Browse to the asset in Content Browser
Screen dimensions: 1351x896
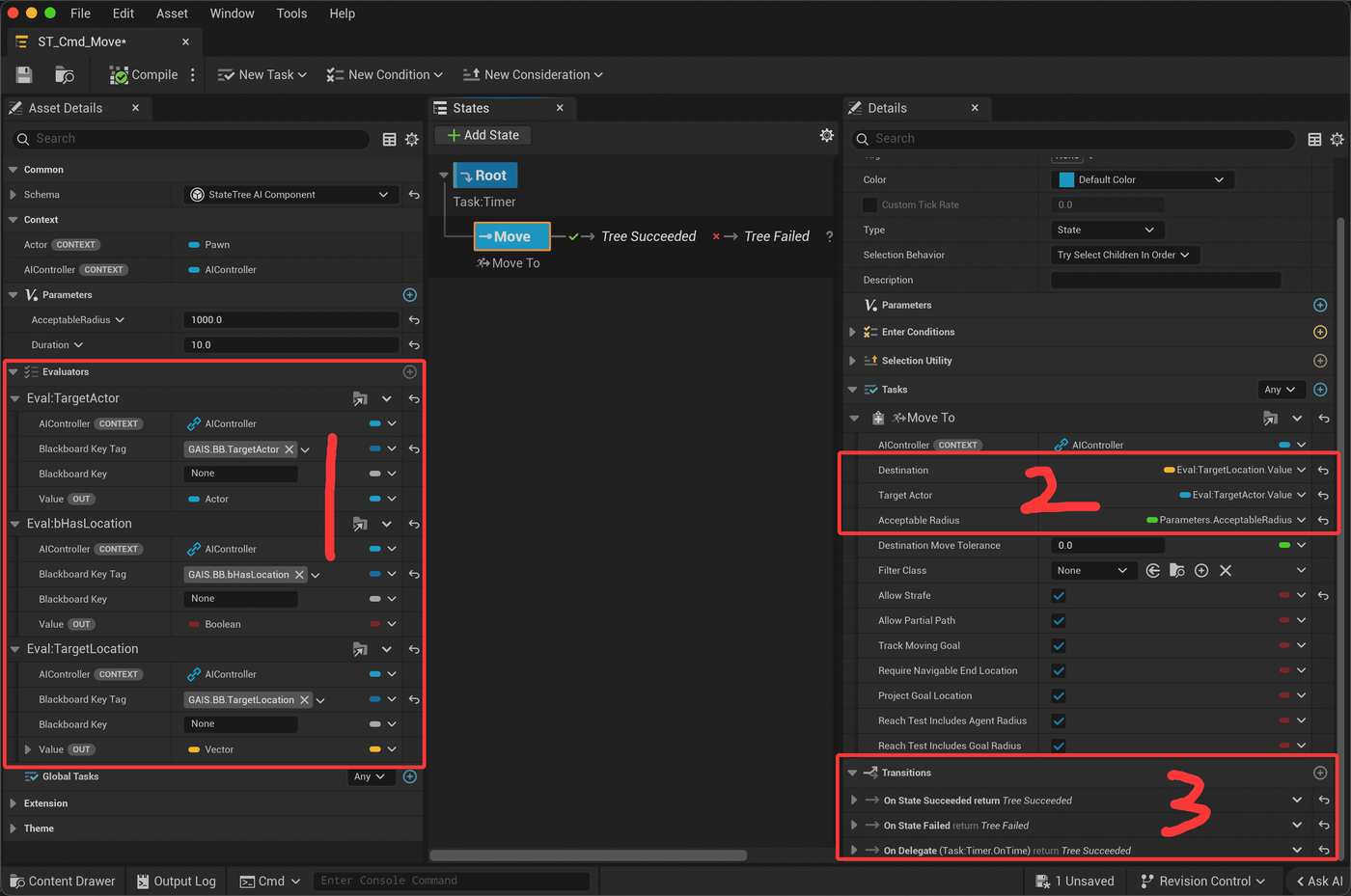pyautogui.click(x=65, y=74)
